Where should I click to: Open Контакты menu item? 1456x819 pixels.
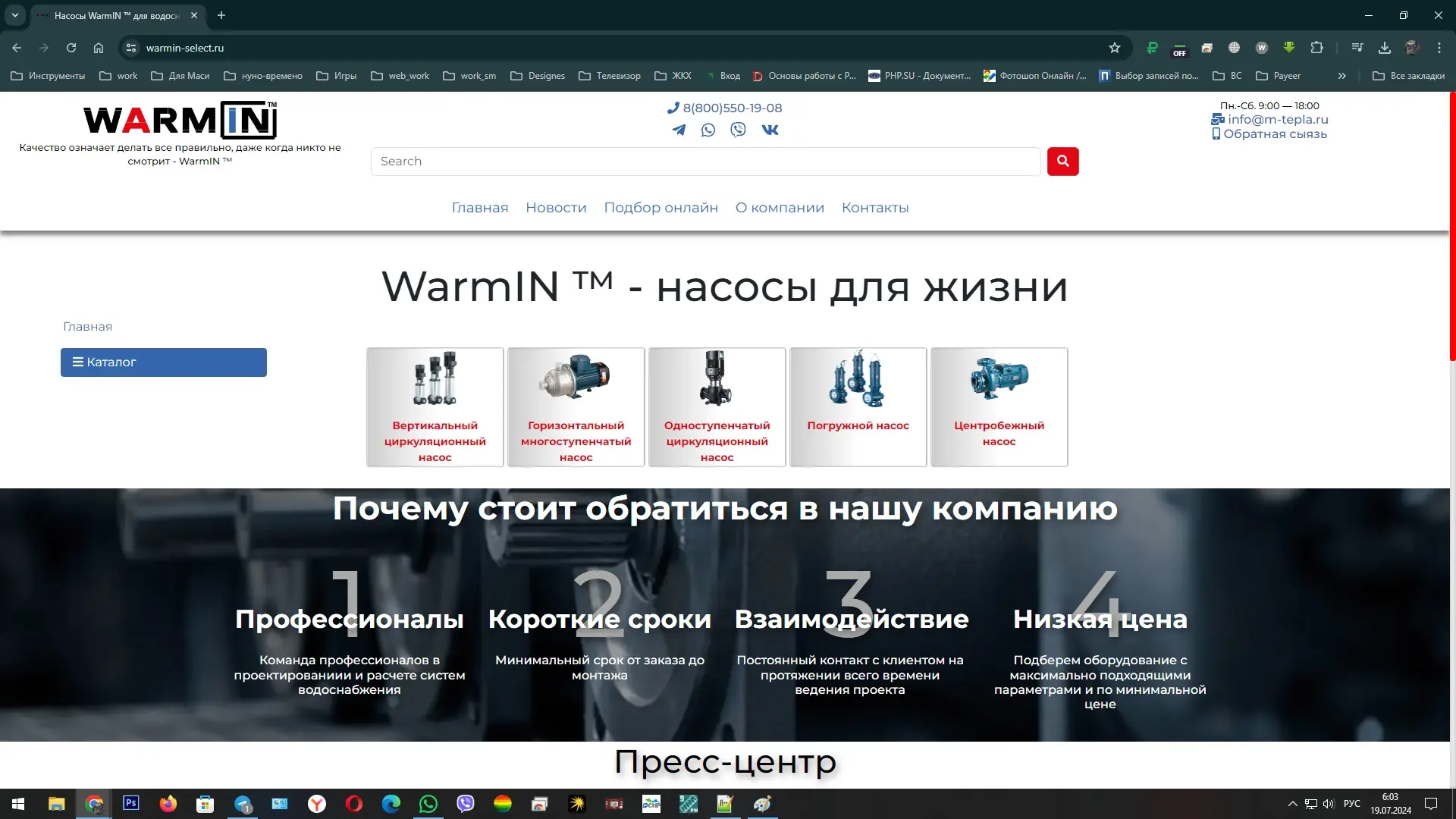point(875,208)
